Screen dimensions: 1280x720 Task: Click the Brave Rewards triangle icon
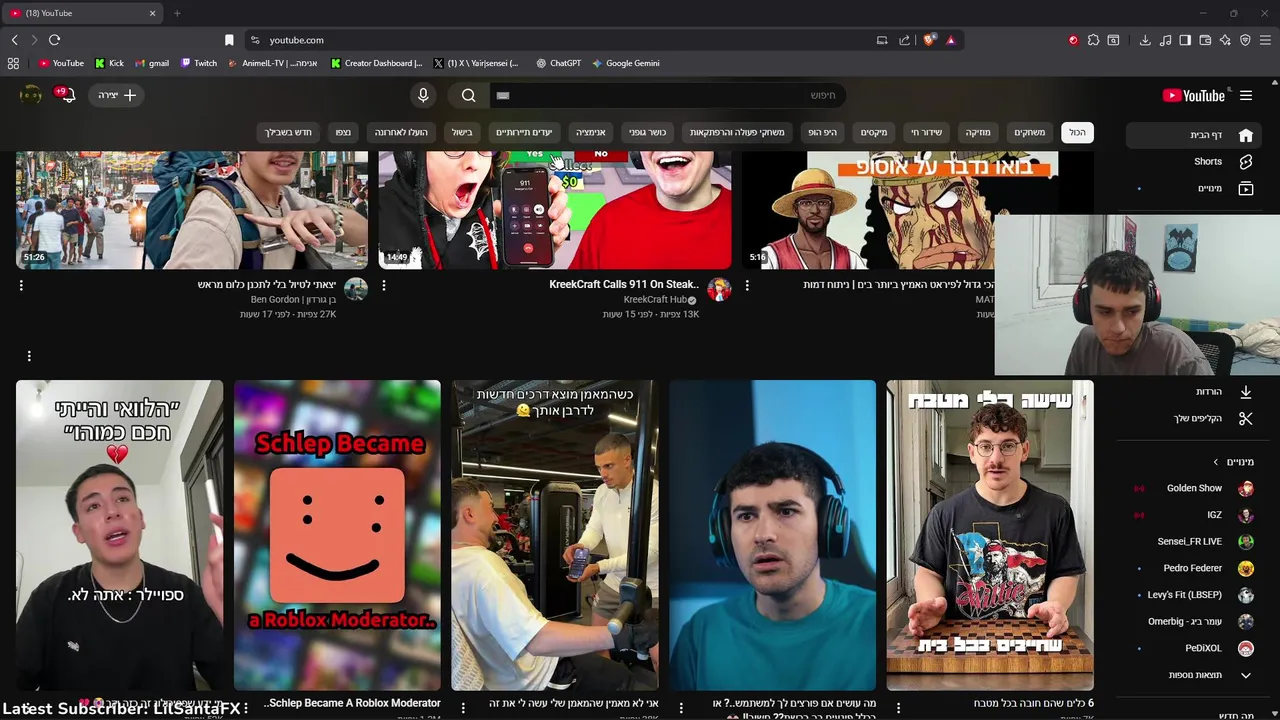click(x=950, y=40)
